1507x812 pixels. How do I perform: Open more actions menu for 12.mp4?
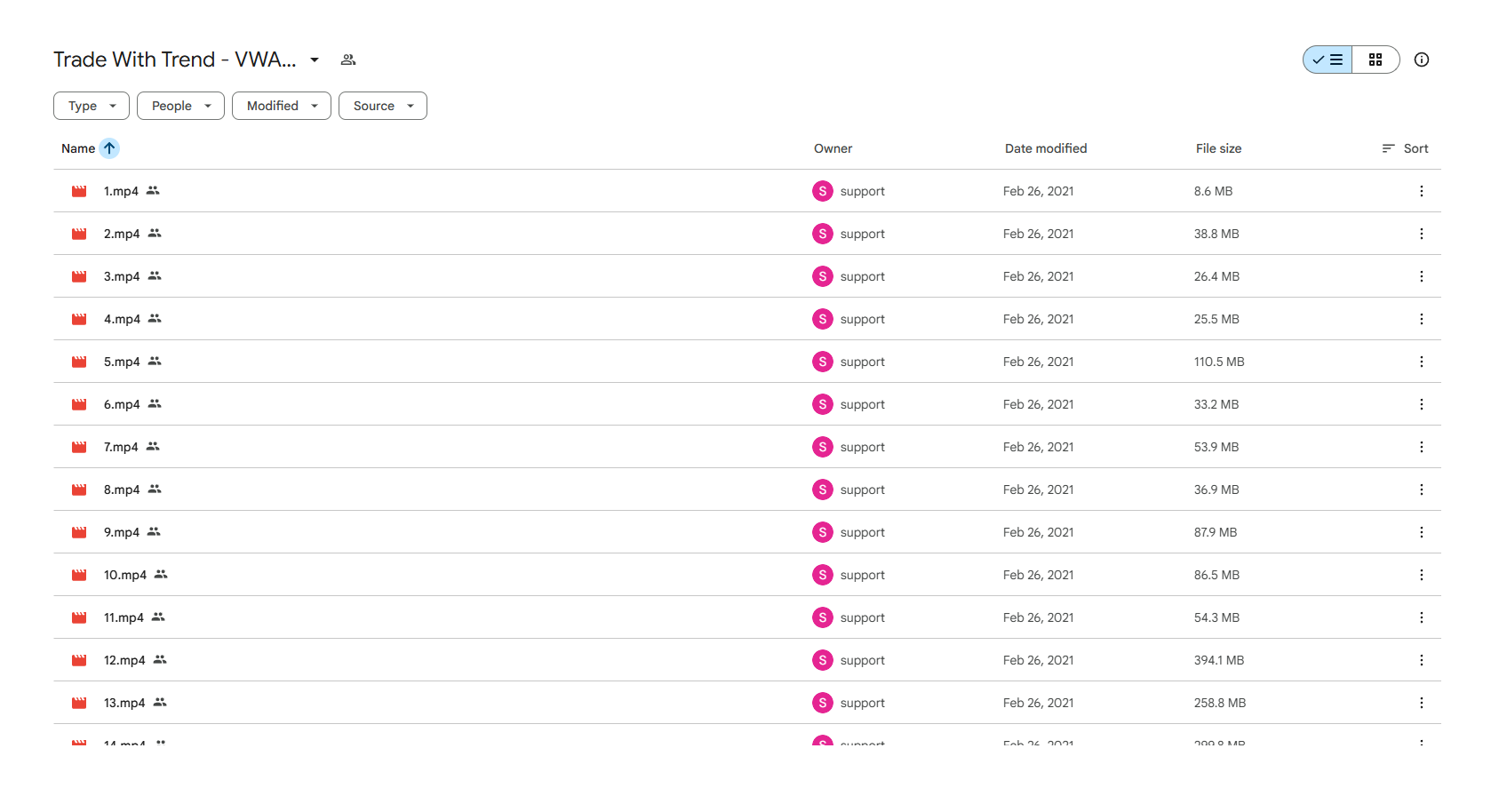click(1422, 660)
